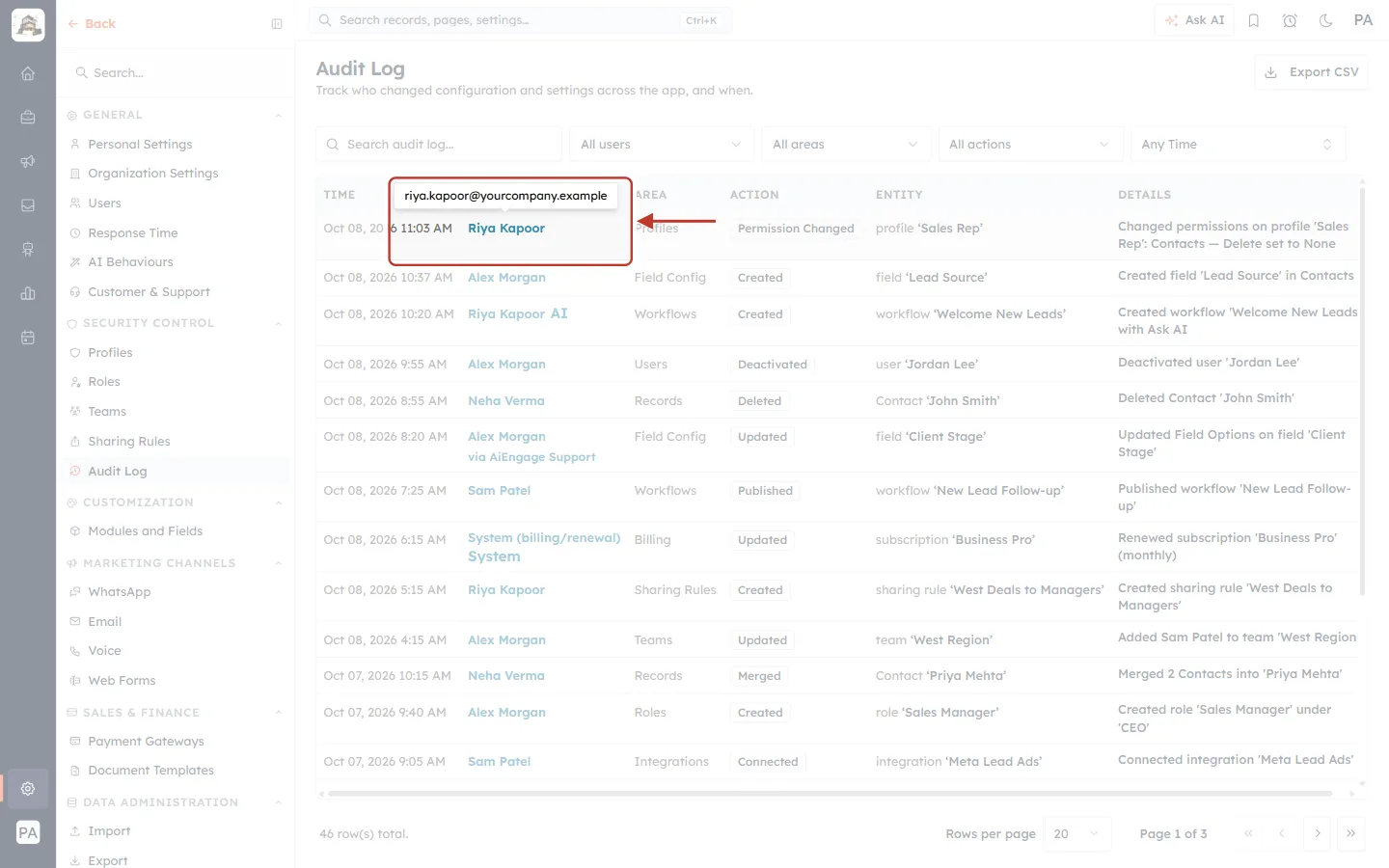Focus the Search audit log field
This screenshot has height=868, width=1389.
439,145
